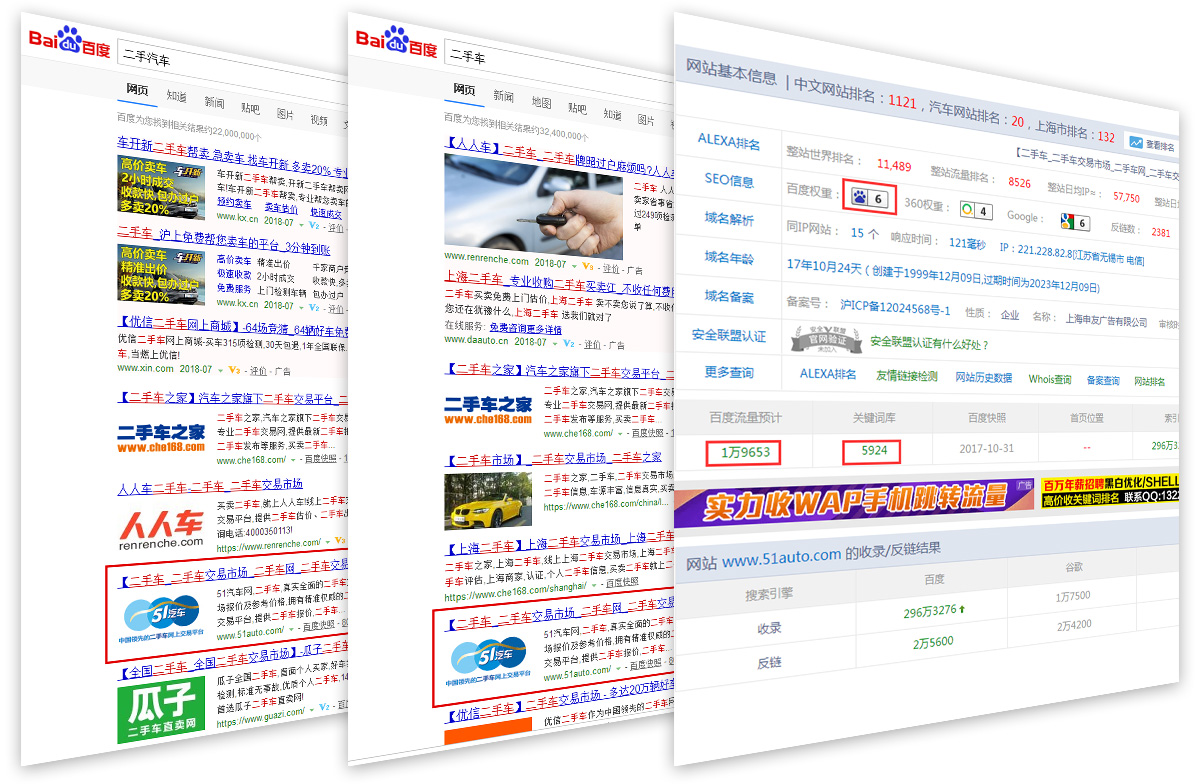Select the SEO信息 side tab
The height and width of the screenshot is (784, 1200).
click(729, 179)
